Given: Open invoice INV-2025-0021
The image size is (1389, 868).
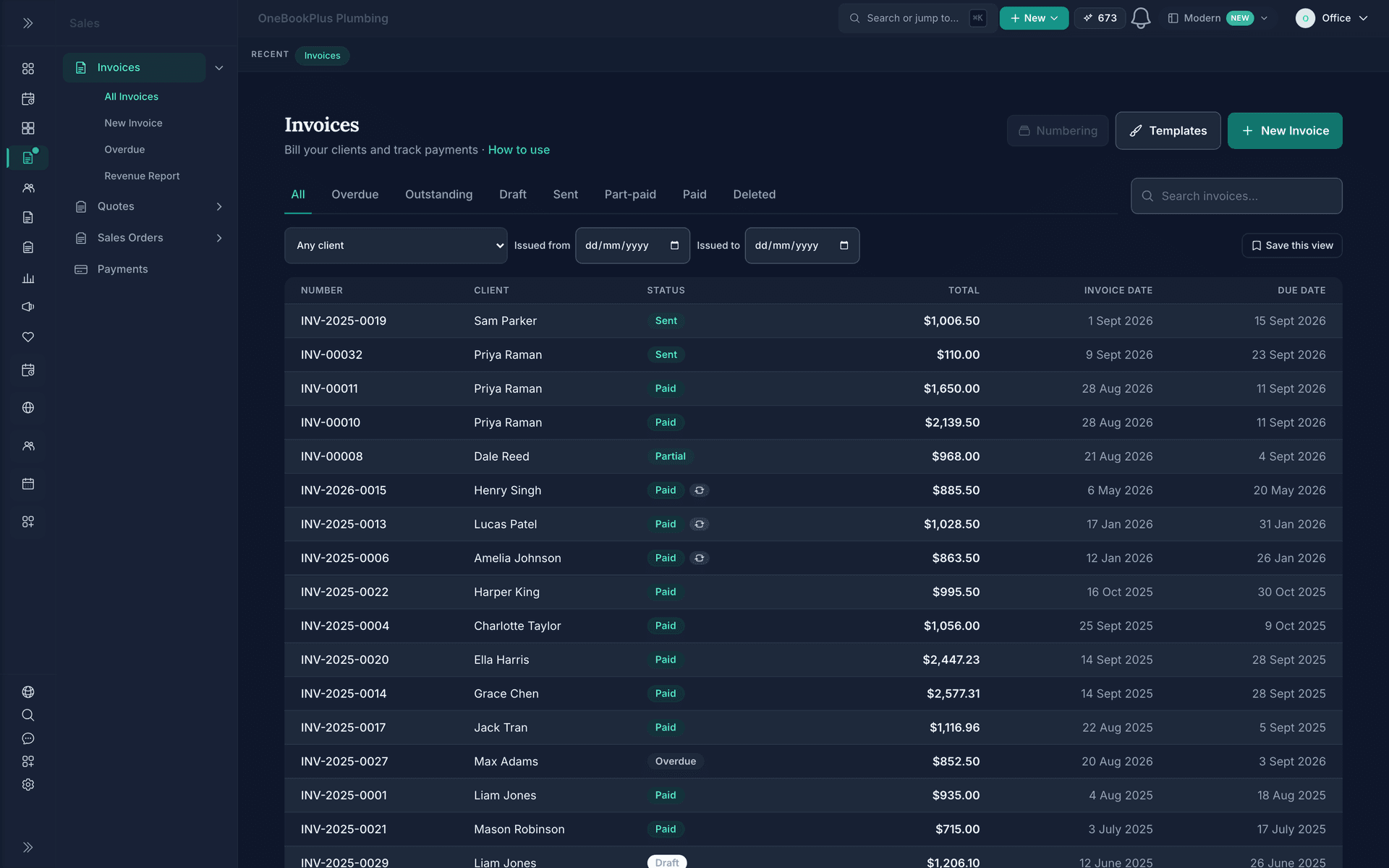Looking at the screenshot, I should click(x=344, y=830).
